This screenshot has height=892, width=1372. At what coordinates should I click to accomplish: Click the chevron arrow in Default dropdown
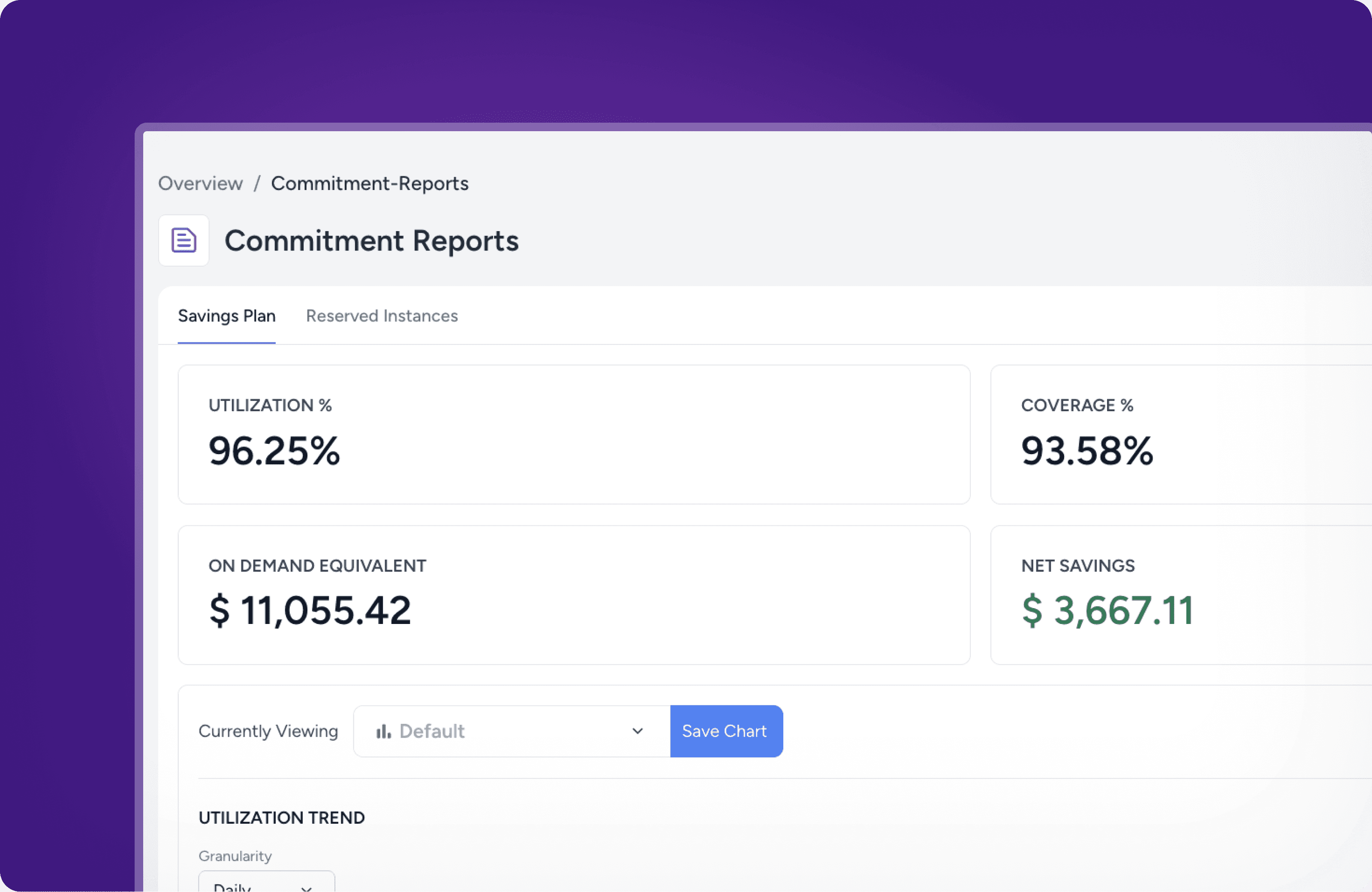click(637, 731)
